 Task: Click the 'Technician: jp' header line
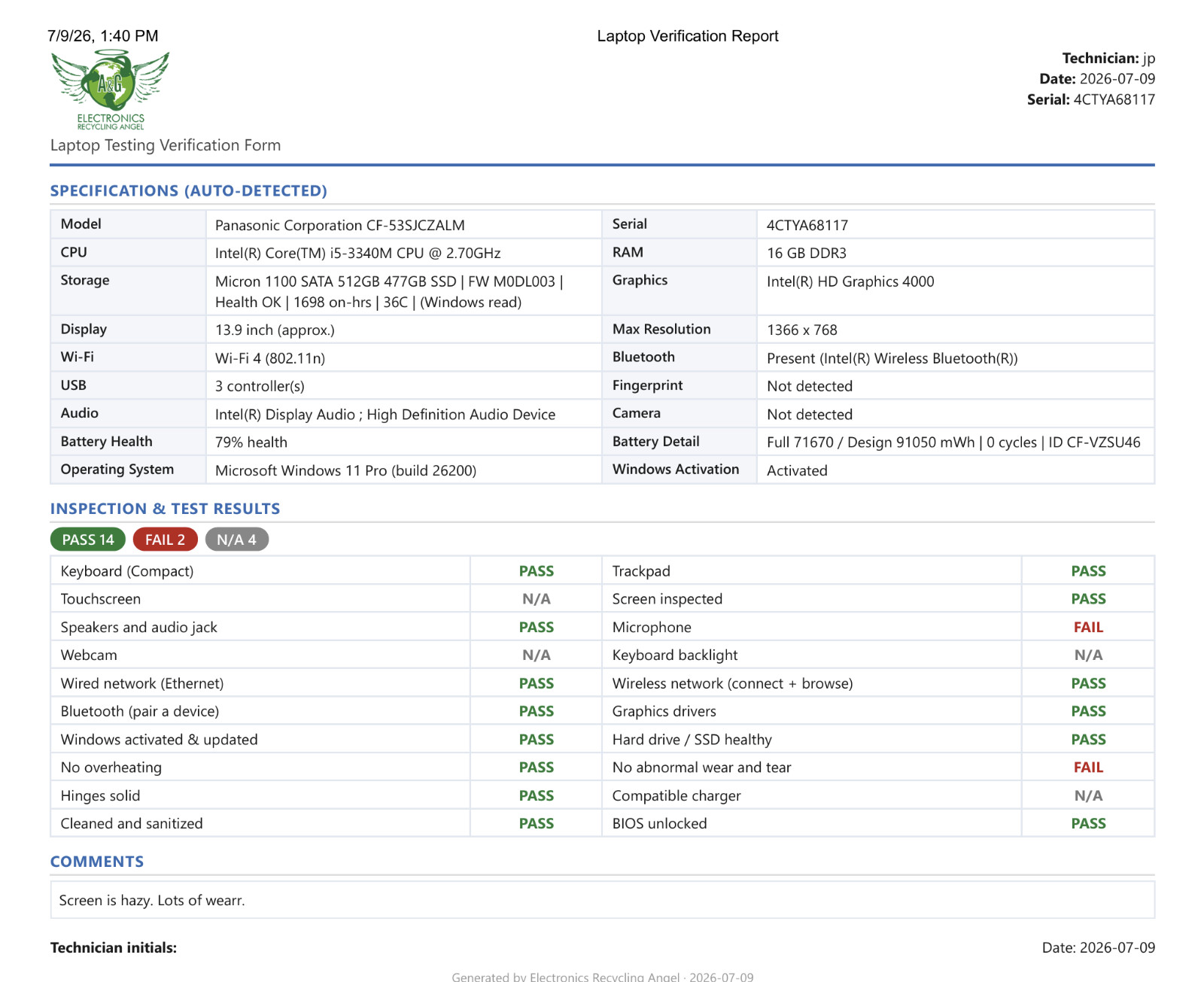click(x=1108, y=58)
